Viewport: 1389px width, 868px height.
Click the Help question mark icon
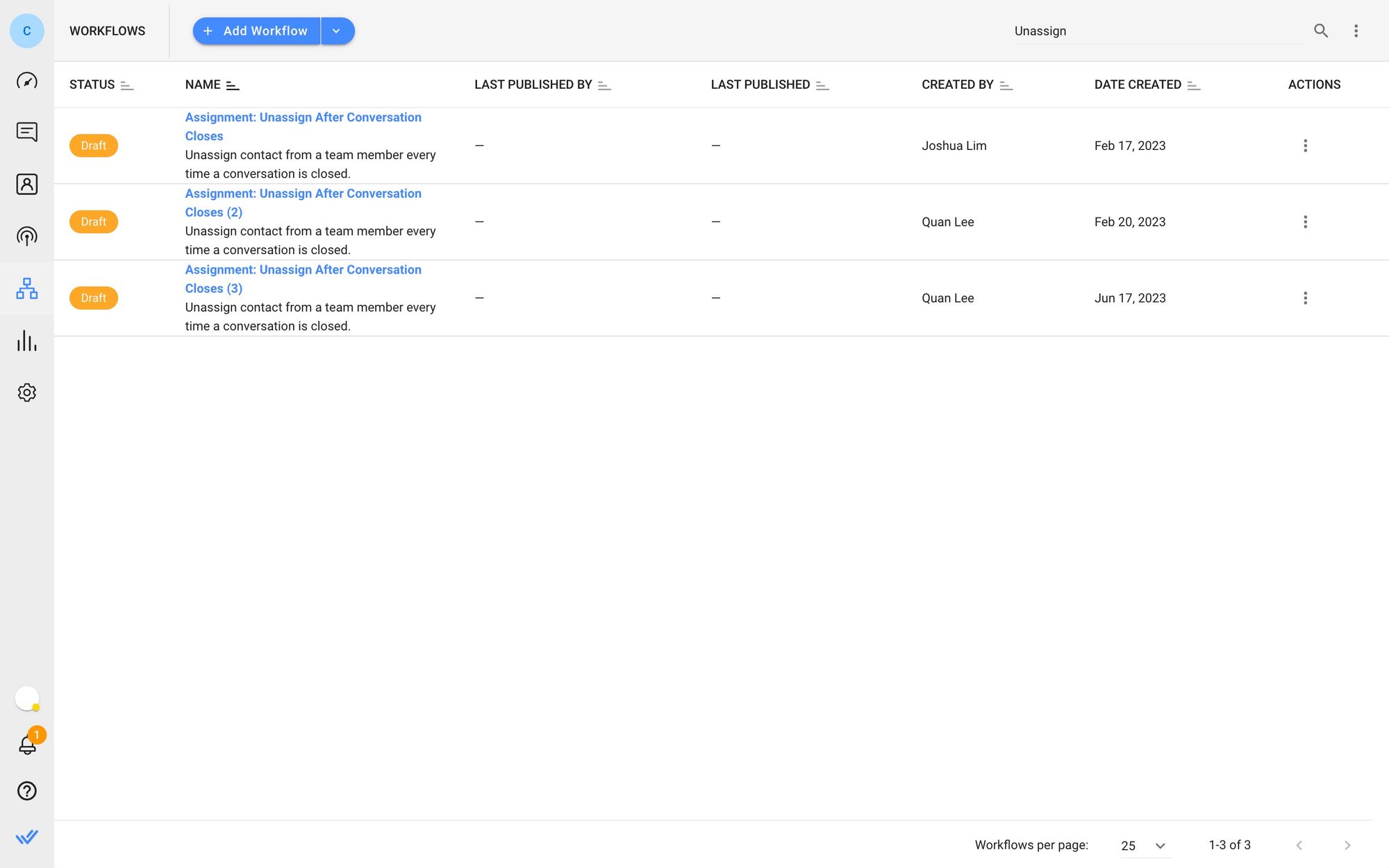(27, 791)
